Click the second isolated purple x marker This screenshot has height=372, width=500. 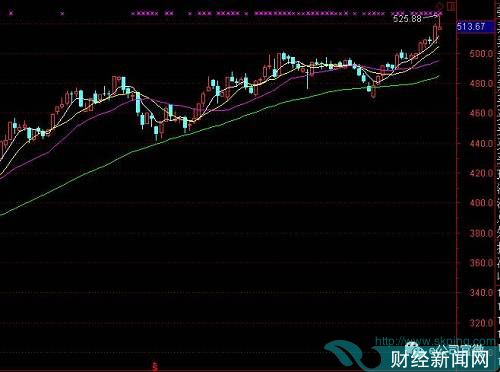coord(62,14)
